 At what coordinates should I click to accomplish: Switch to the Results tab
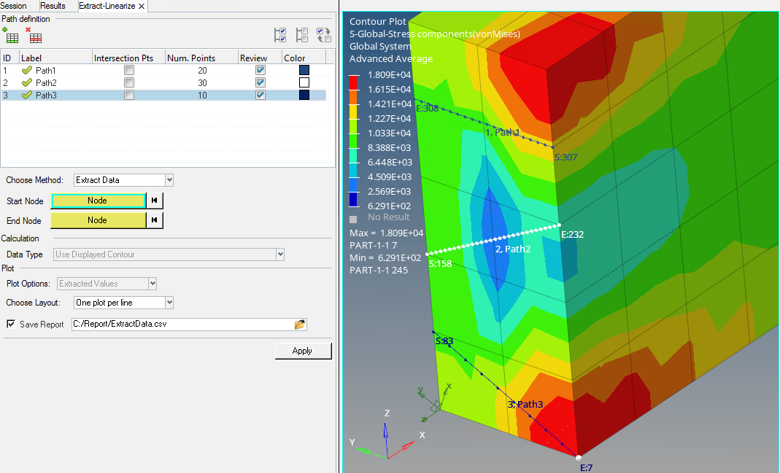[52, 6]
